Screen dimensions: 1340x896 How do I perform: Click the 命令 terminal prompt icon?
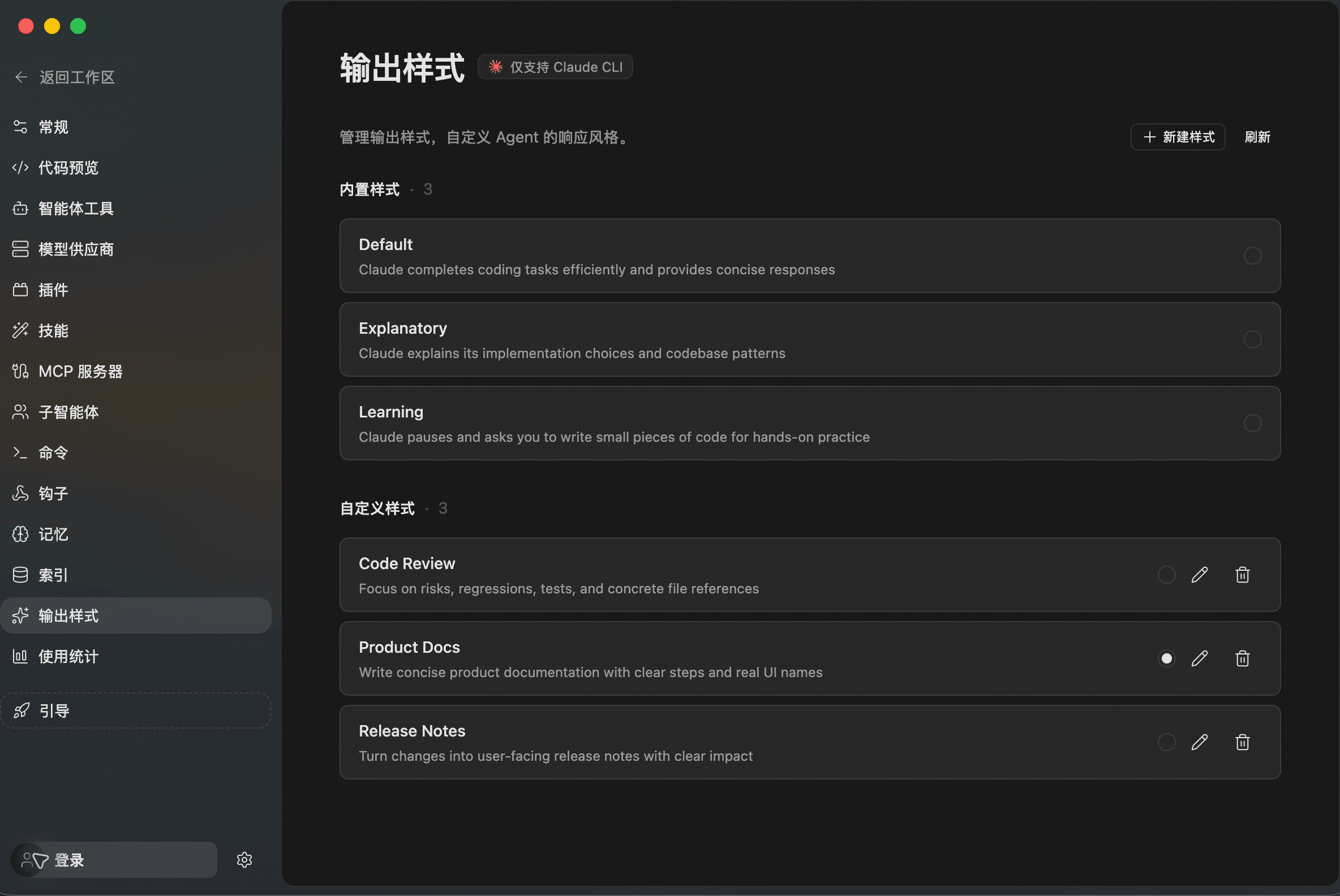pyautogui.click(x=20, y=453)
